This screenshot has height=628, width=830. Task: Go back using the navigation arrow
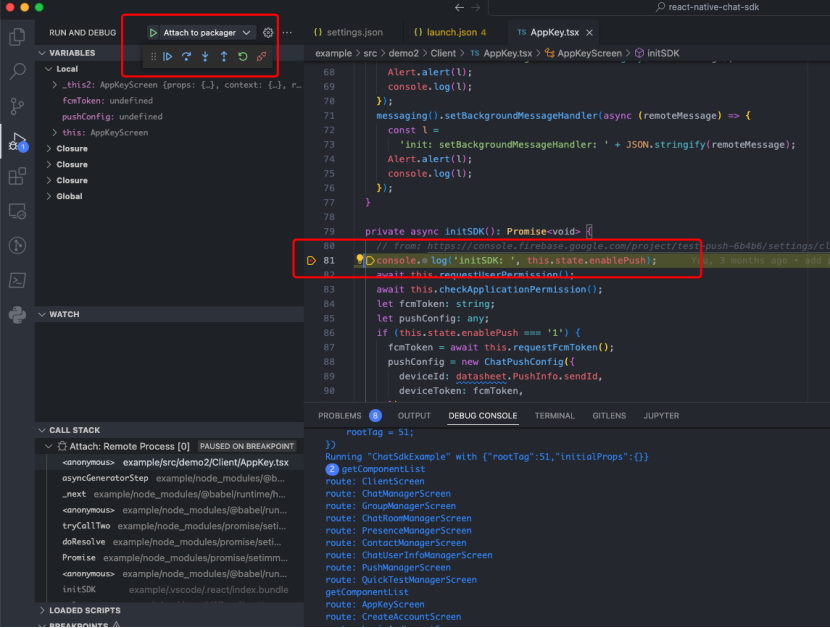[459, 7]
